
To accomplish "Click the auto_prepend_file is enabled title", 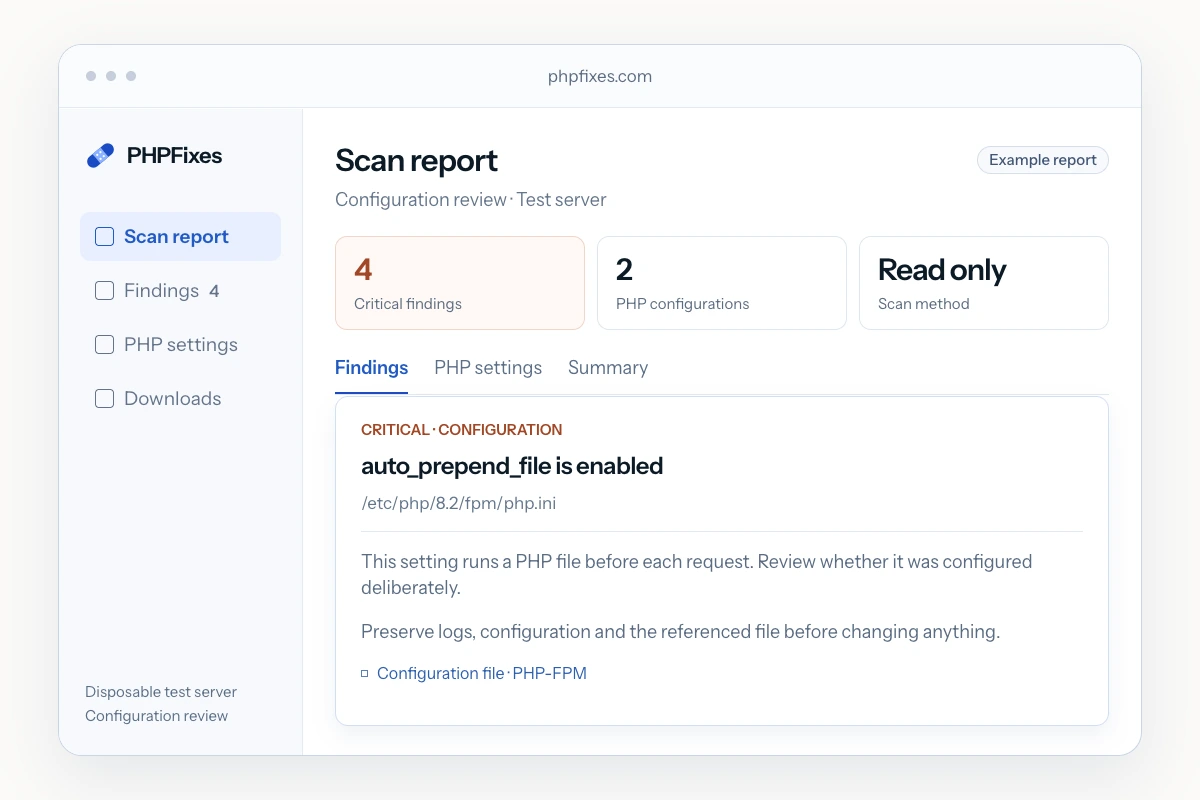I will pos(512,466).
